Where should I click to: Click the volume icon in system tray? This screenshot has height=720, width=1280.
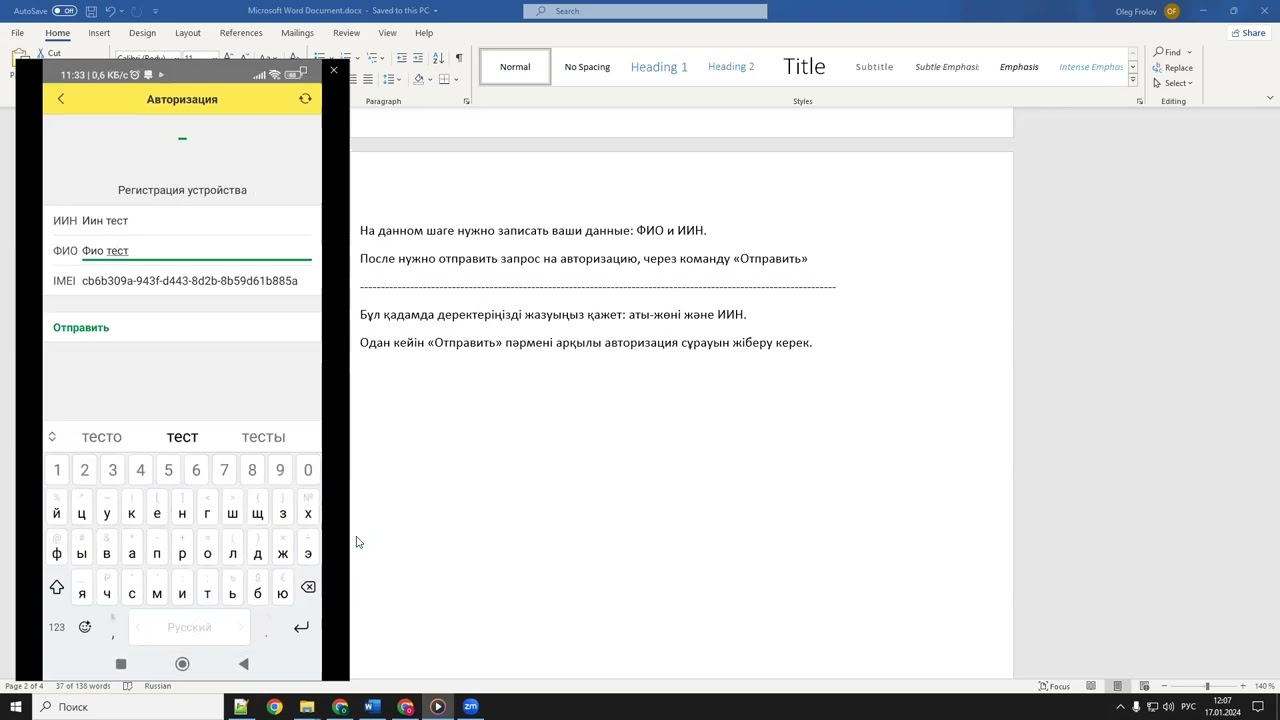click(1170, 707)
